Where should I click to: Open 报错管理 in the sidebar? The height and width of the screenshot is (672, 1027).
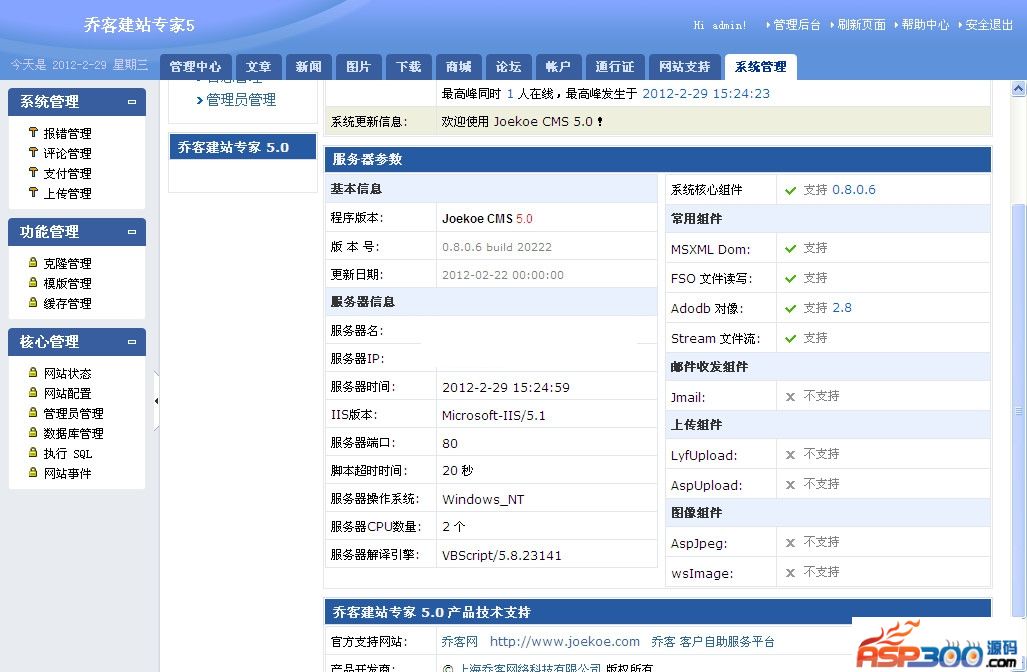point(67,133)
